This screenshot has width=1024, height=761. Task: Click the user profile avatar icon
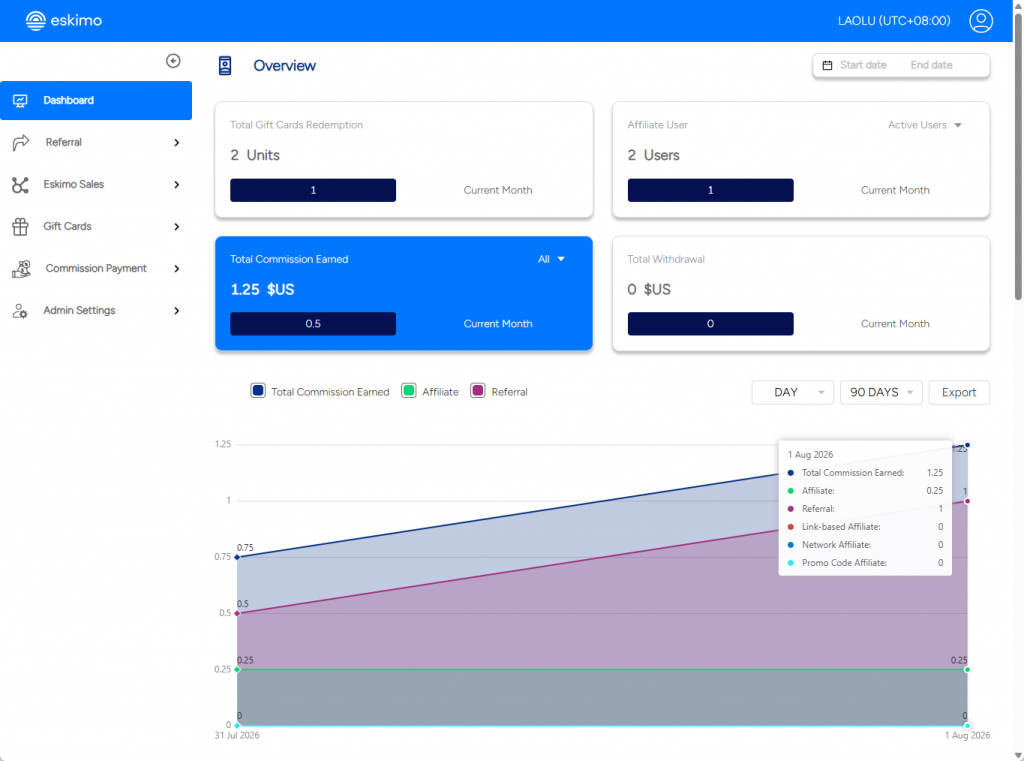[x=980, y=21]
